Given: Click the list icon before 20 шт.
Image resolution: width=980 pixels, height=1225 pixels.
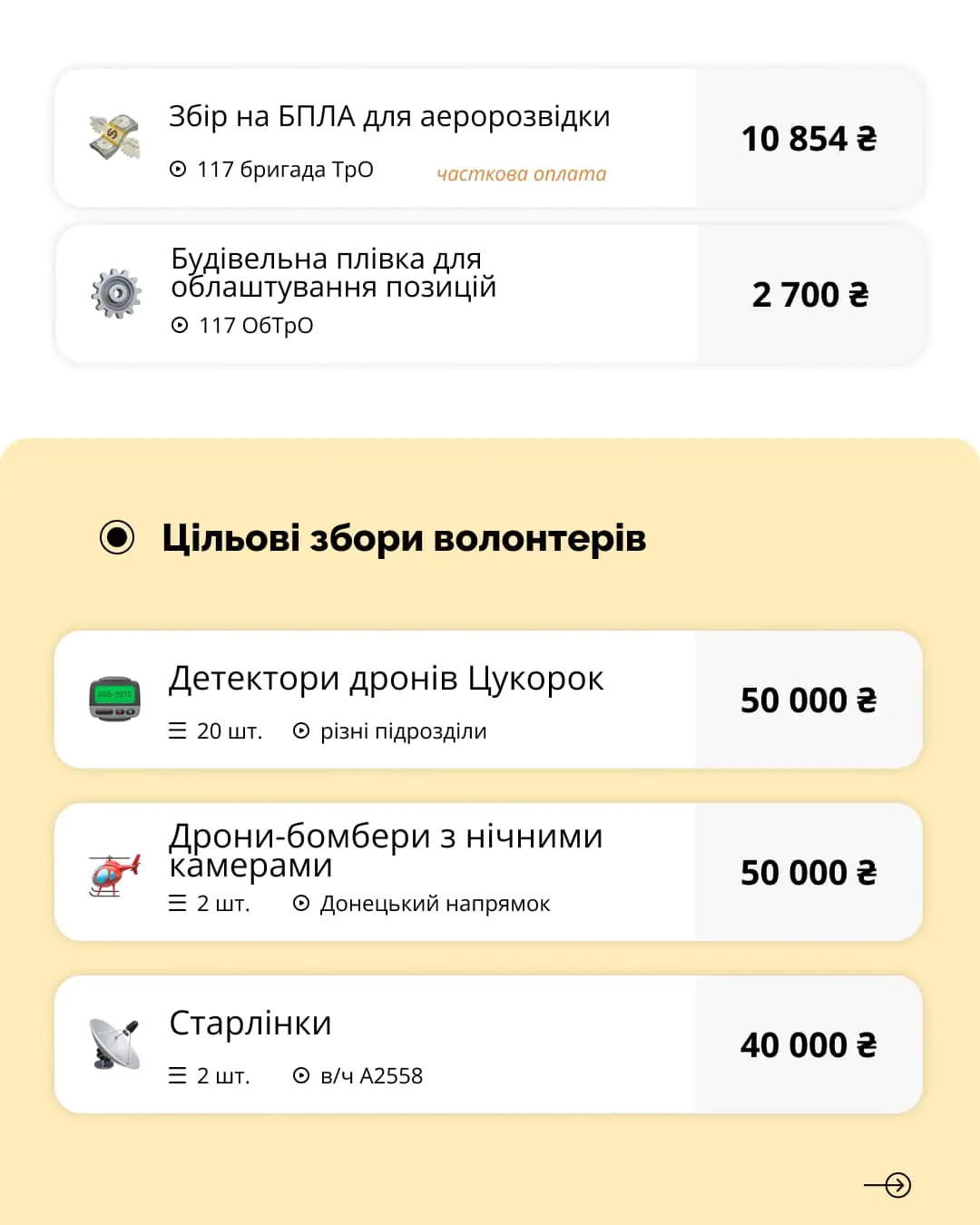Looking at the screenshot, I should tap(177, 731).
